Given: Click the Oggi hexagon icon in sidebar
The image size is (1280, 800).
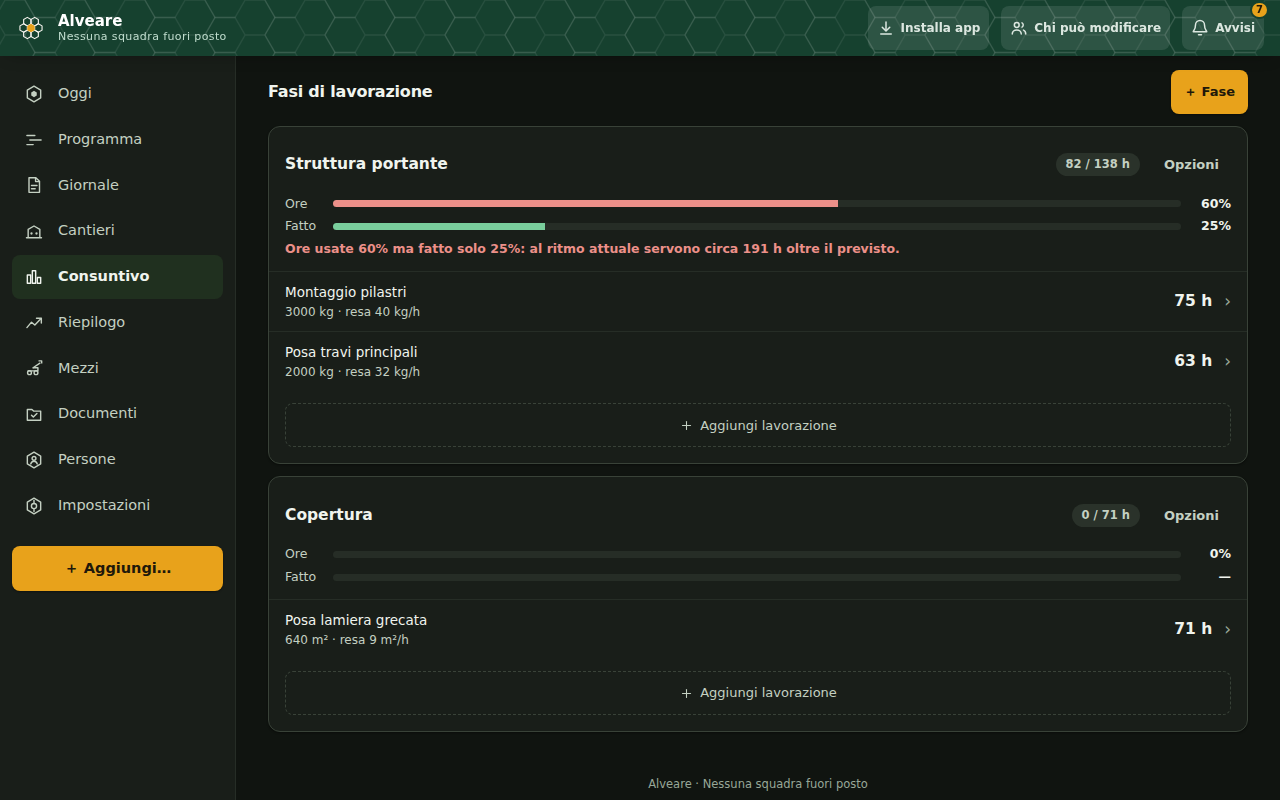Looking at the screenshot, I should click(34, 93).
